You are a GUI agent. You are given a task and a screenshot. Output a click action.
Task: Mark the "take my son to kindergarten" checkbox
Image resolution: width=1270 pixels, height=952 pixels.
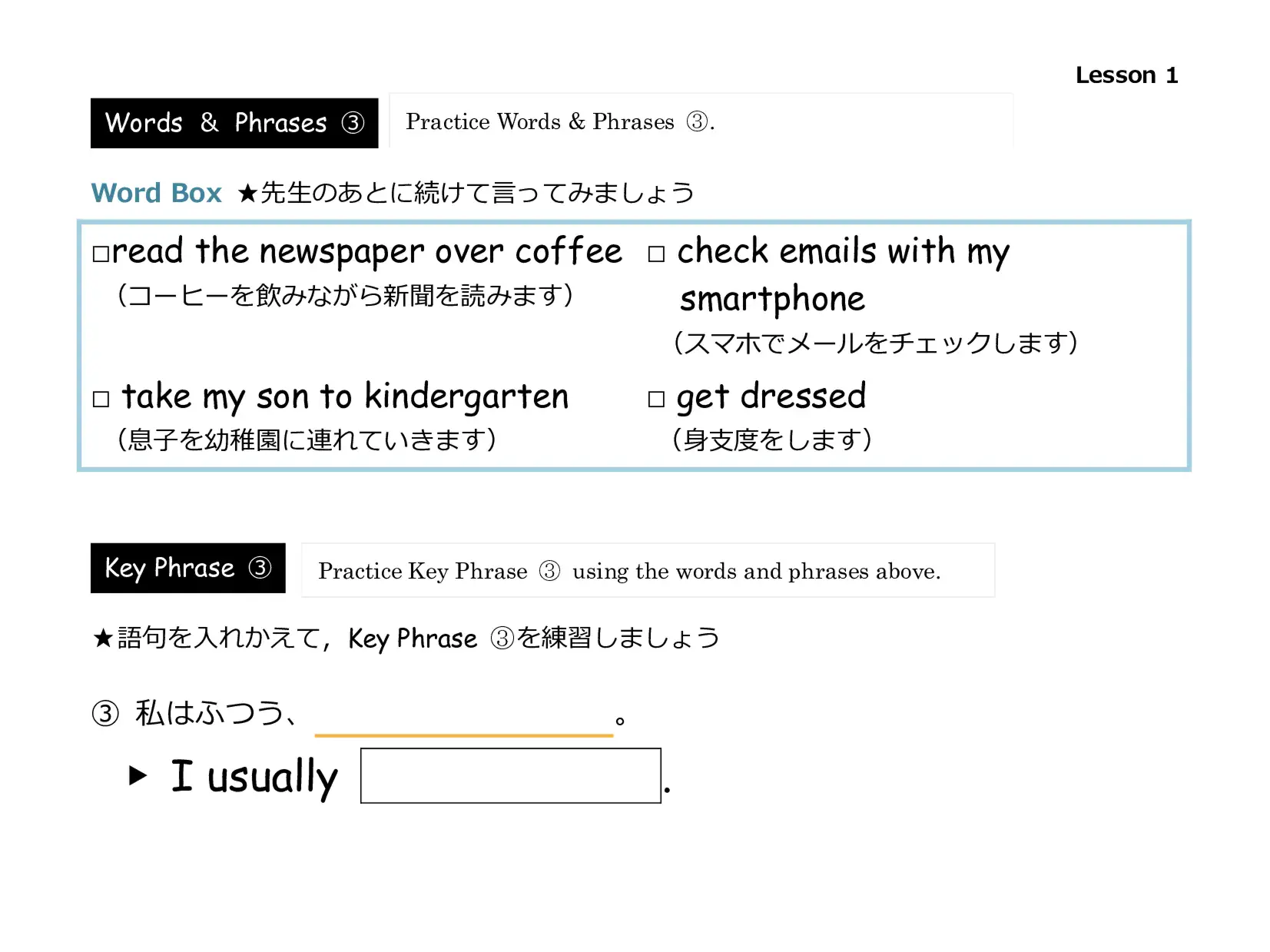(101, 399)
